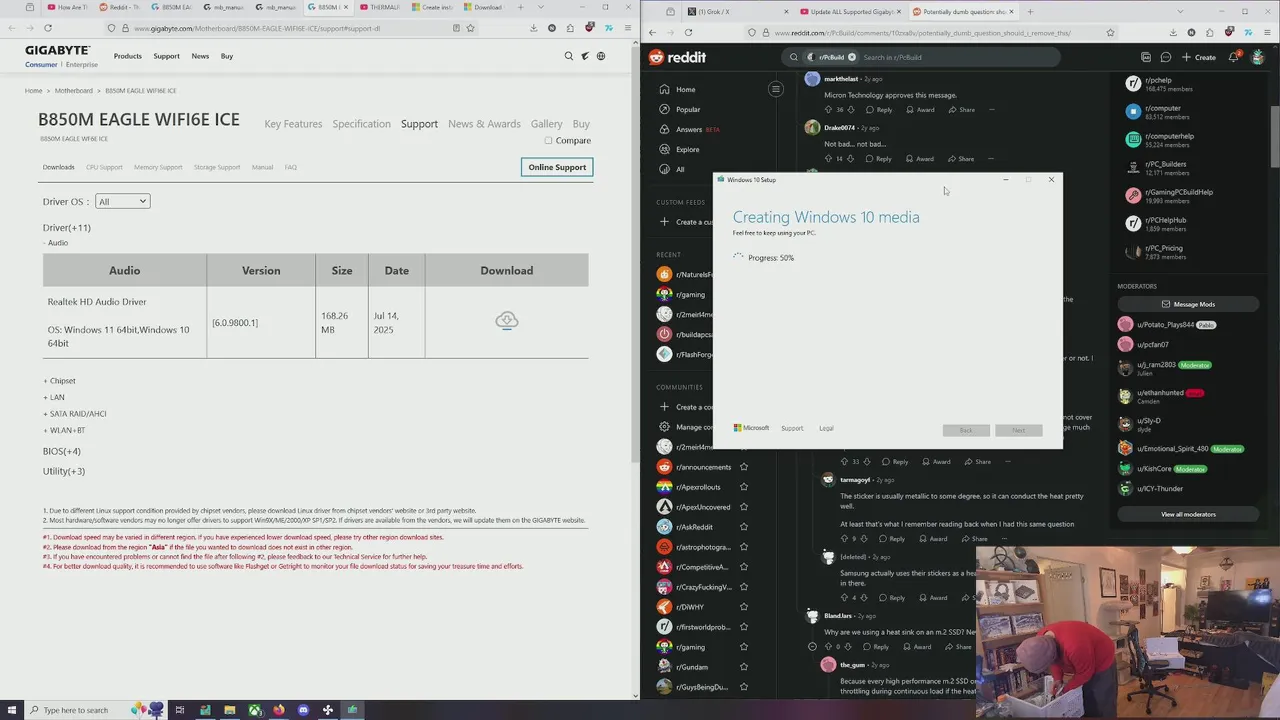Open the Xbox app from the taskbar

point(255,710)
